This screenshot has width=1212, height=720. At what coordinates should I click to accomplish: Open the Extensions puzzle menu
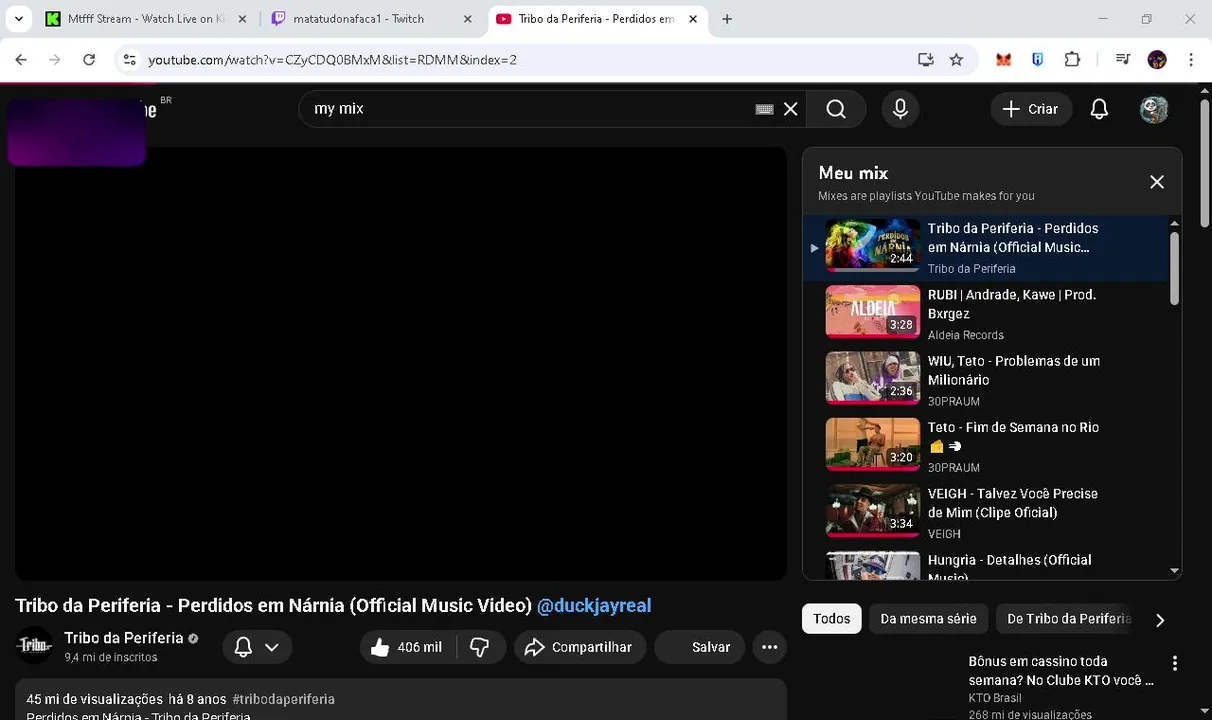click(1072, 60)
